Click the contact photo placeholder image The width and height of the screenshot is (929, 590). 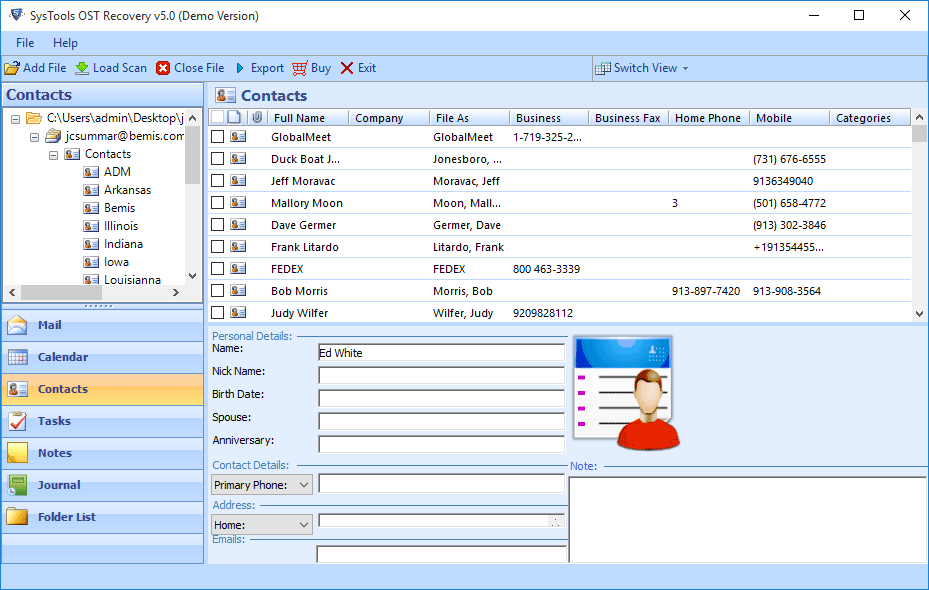(x=626, y=393)
